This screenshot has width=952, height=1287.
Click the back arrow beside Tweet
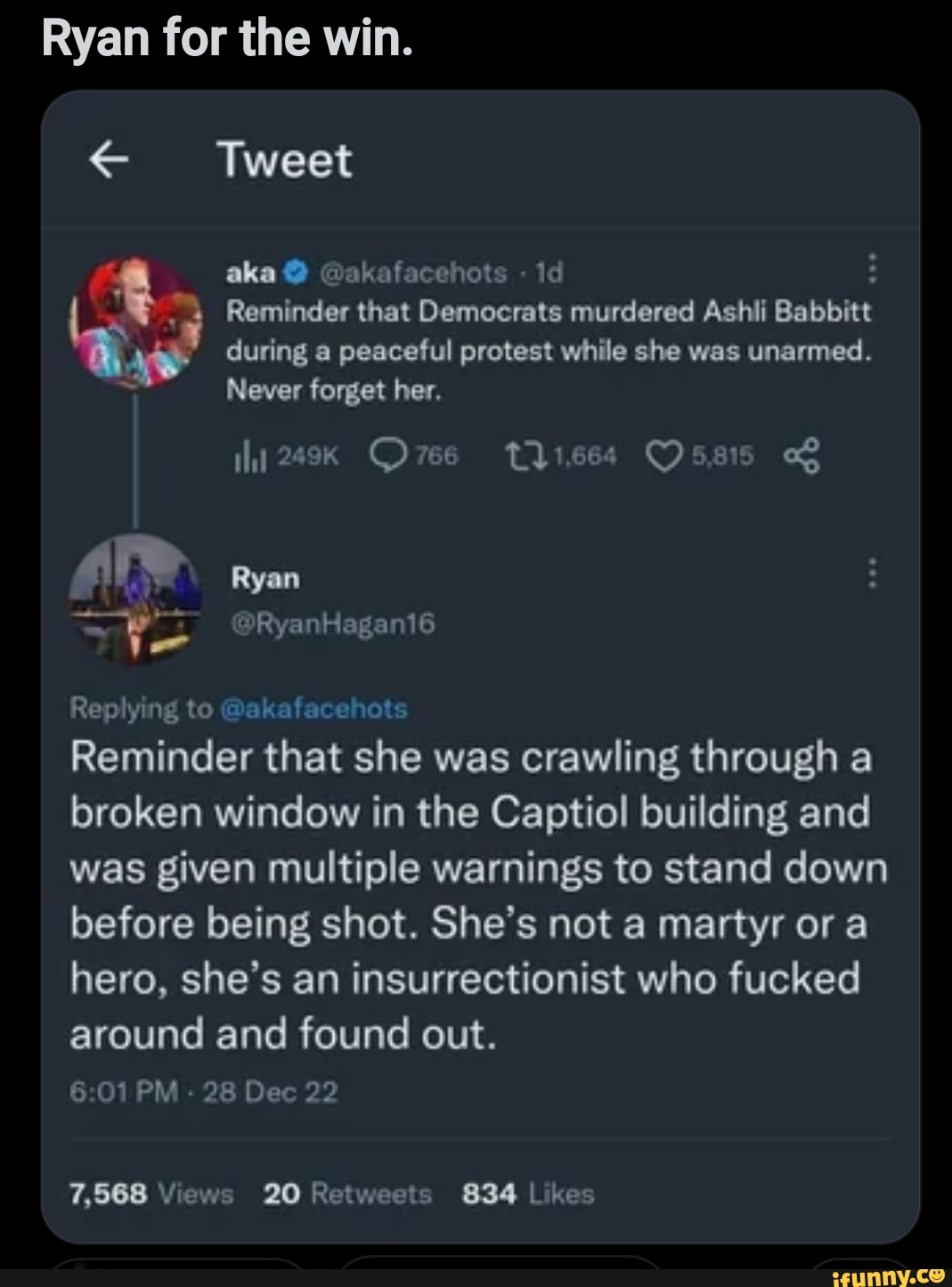coord(107,161)
